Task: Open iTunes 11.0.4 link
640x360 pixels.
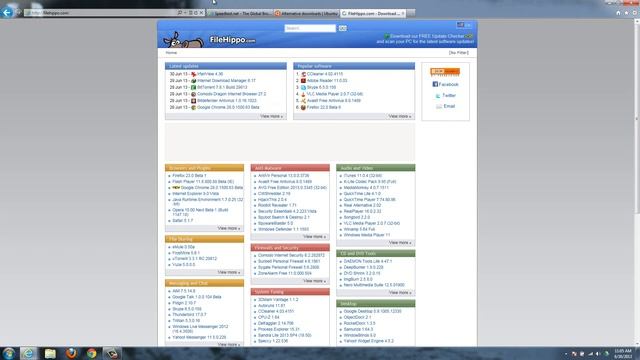Action: click(363, 176)
